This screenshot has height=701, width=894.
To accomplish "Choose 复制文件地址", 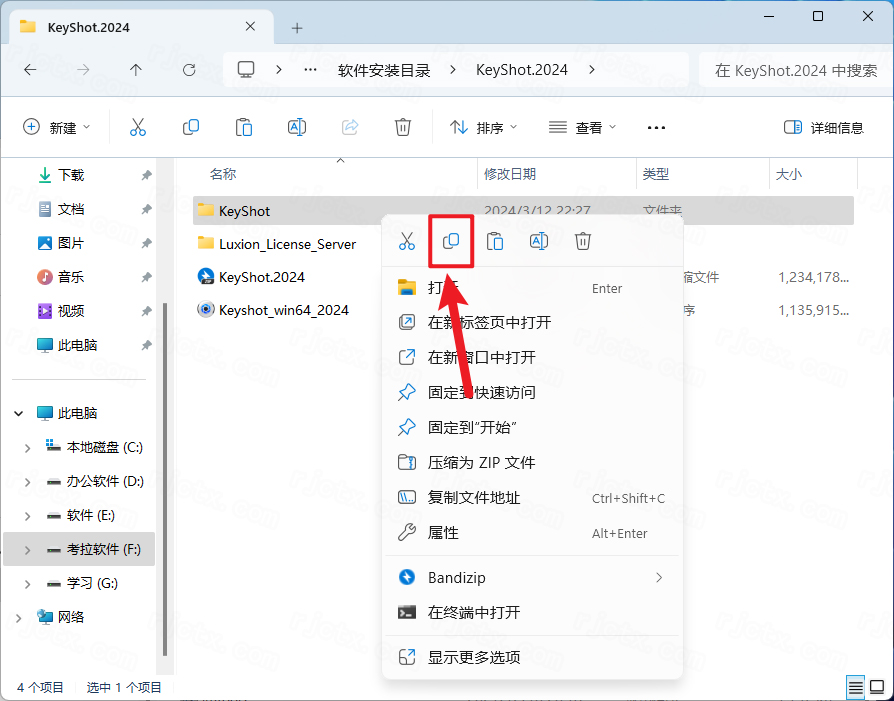I will tap(532, 497).
